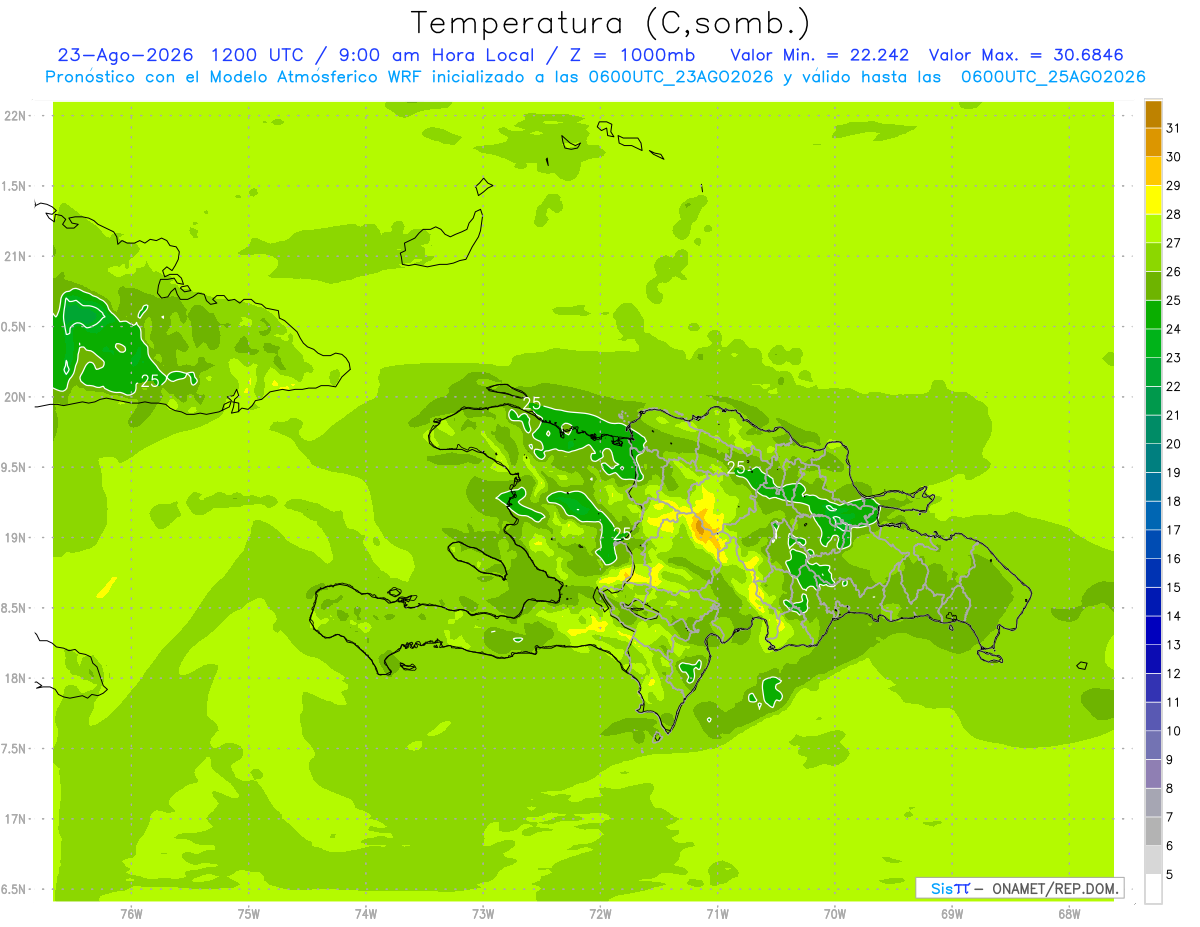Image resolution: width=1200 pixels, height=927 pixels.
Task: Click the '20N' latitude label
Action: pyautogui.click(x=15, y=398)
